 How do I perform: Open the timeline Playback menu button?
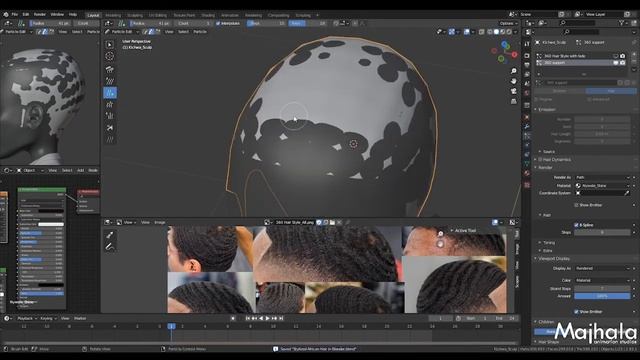(x=27, y=318)
